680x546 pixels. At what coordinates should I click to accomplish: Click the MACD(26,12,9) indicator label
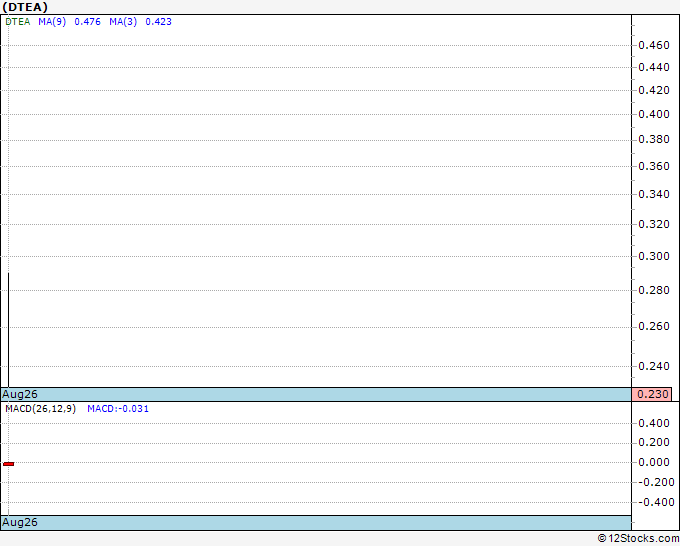[40, 409]
